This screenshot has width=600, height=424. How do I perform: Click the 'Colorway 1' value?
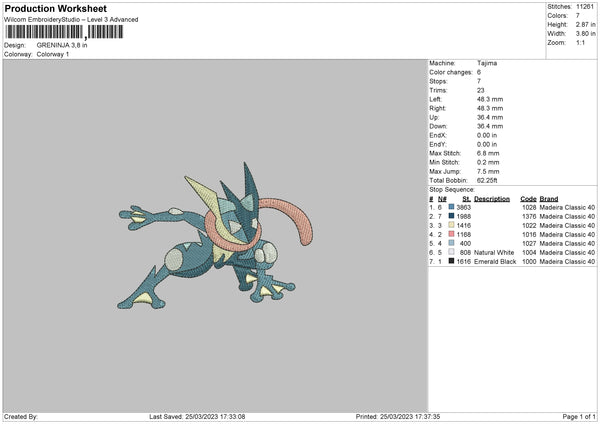pyautogui.click(x=53, y=54)
